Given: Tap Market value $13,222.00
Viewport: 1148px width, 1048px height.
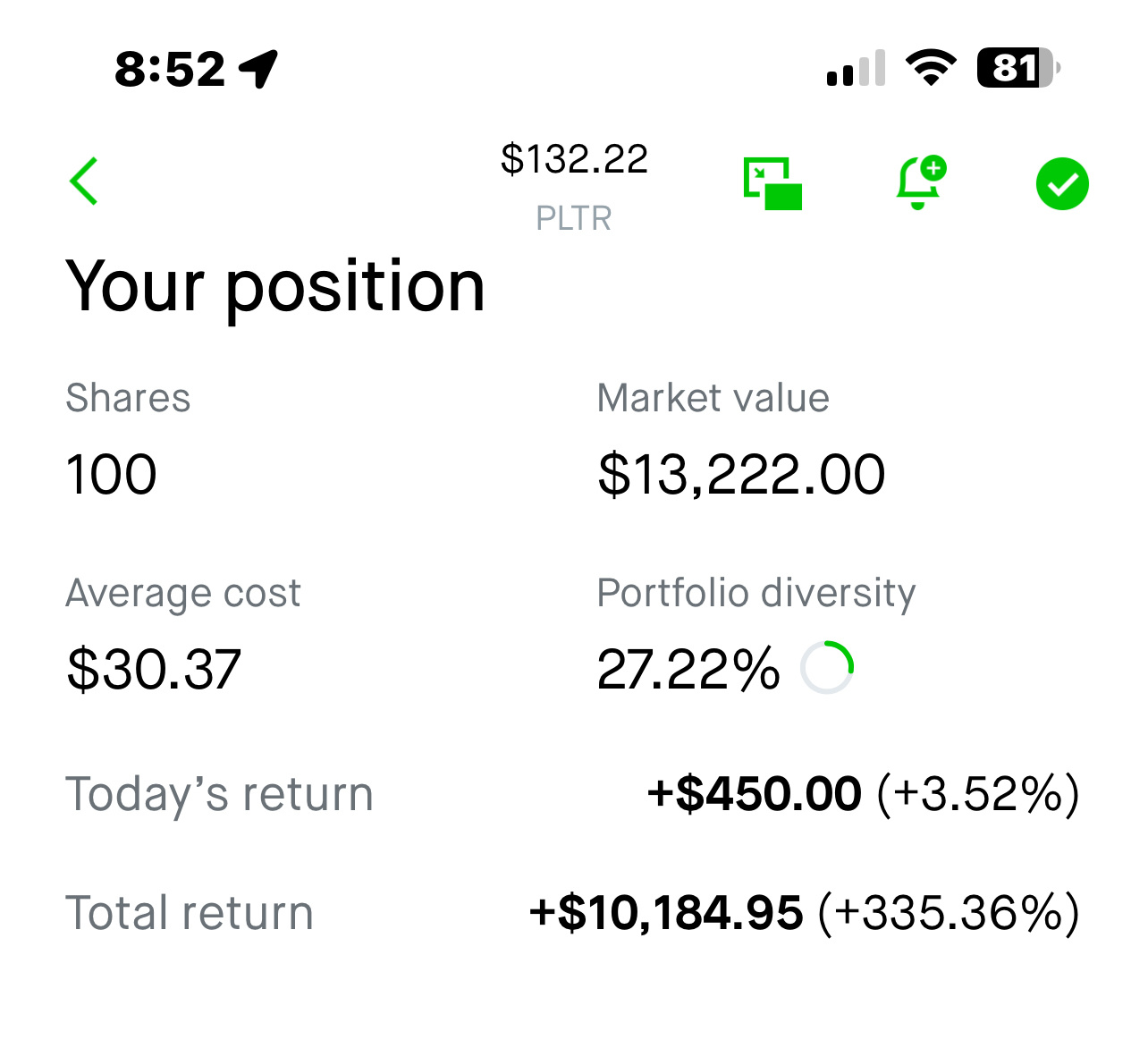Looking at the screenshot, I should [741, 474].
